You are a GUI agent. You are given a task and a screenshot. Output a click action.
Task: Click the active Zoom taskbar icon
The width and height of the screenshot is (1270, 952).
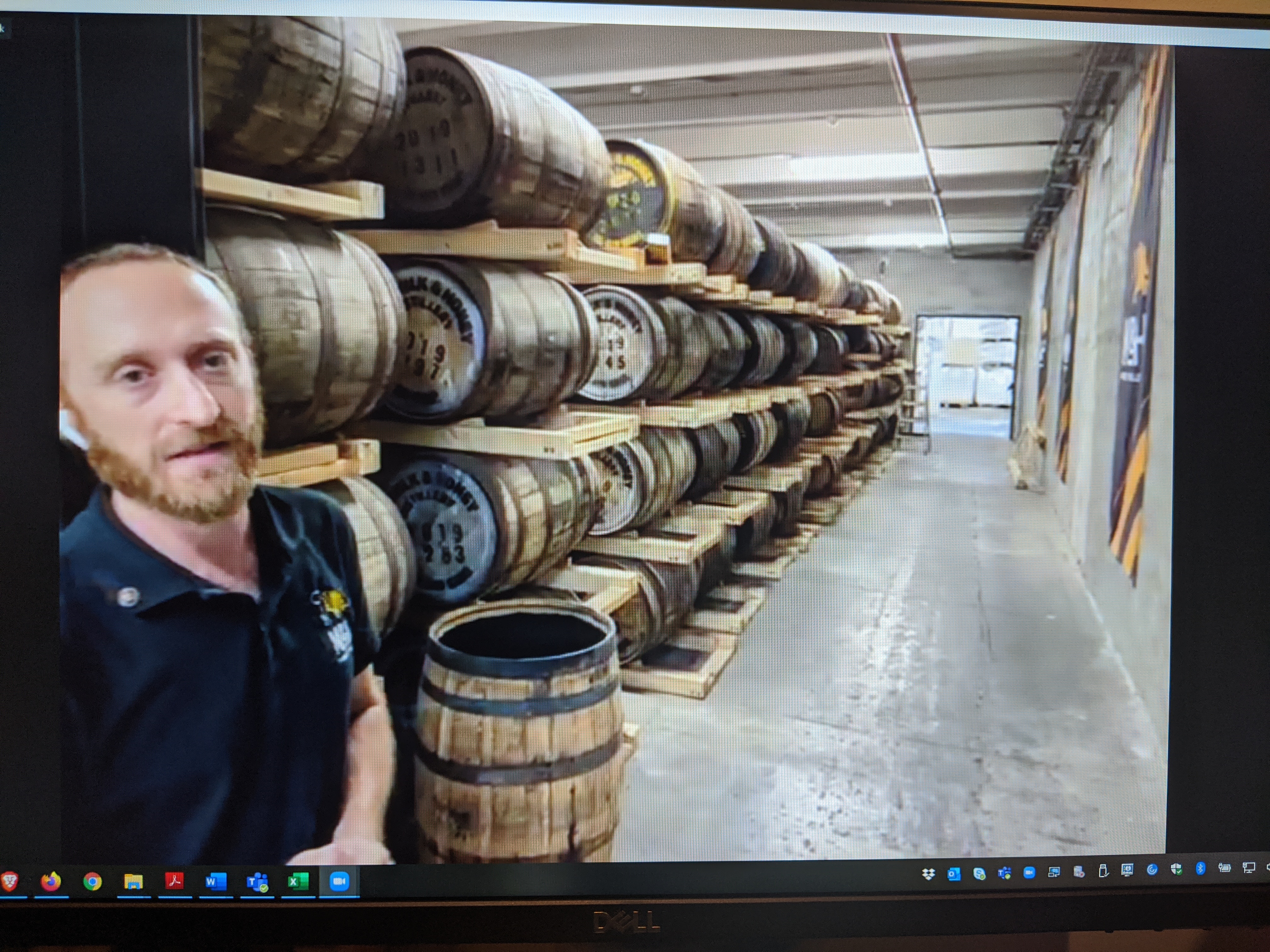point(339,881)
